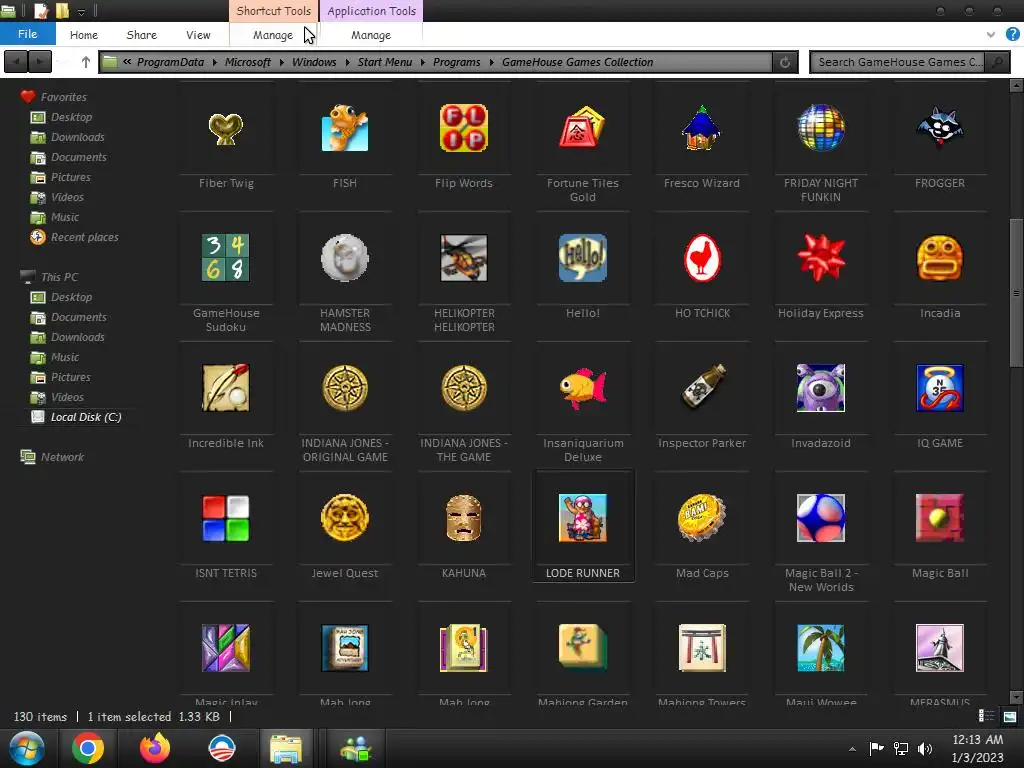The width and height of the screenshot is (1024, 768).
Task: Select the HELIKOPTER HELIKOPTER icon
Action: pos(464,258)
